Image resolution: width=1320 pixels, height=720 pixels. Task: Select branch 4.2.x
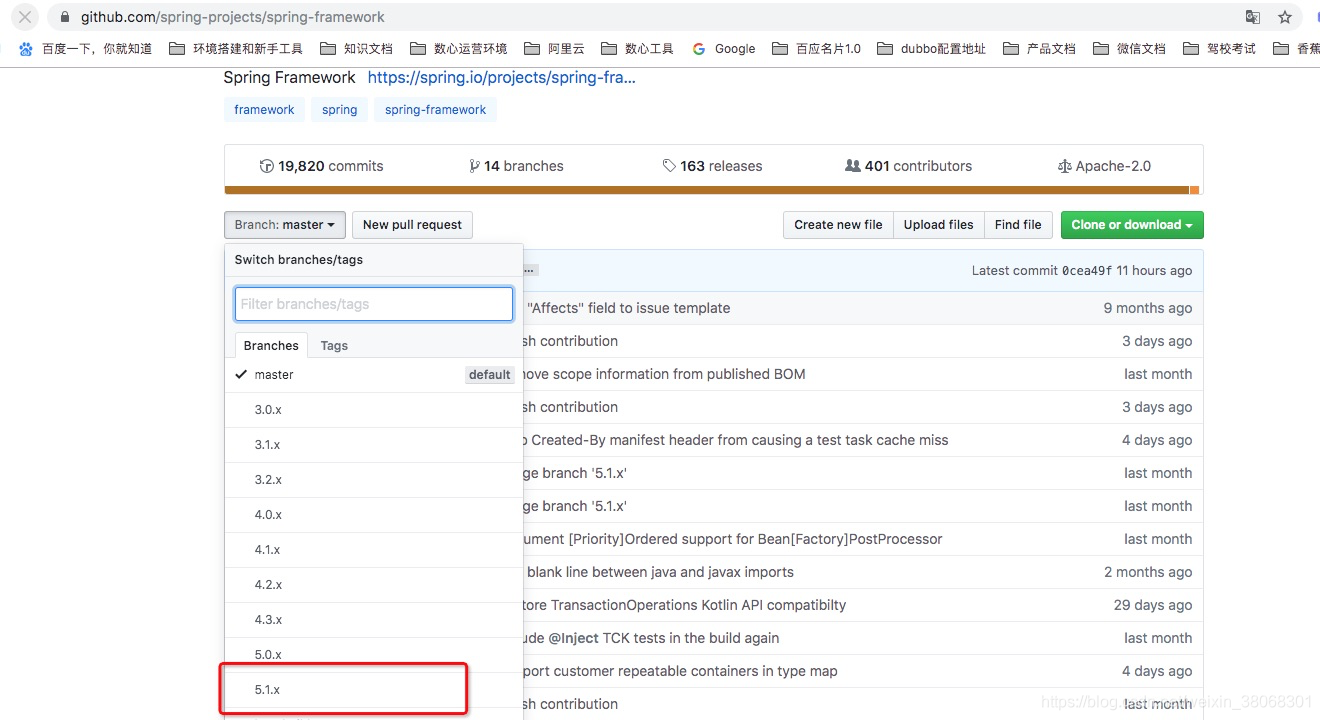(374, 585)
